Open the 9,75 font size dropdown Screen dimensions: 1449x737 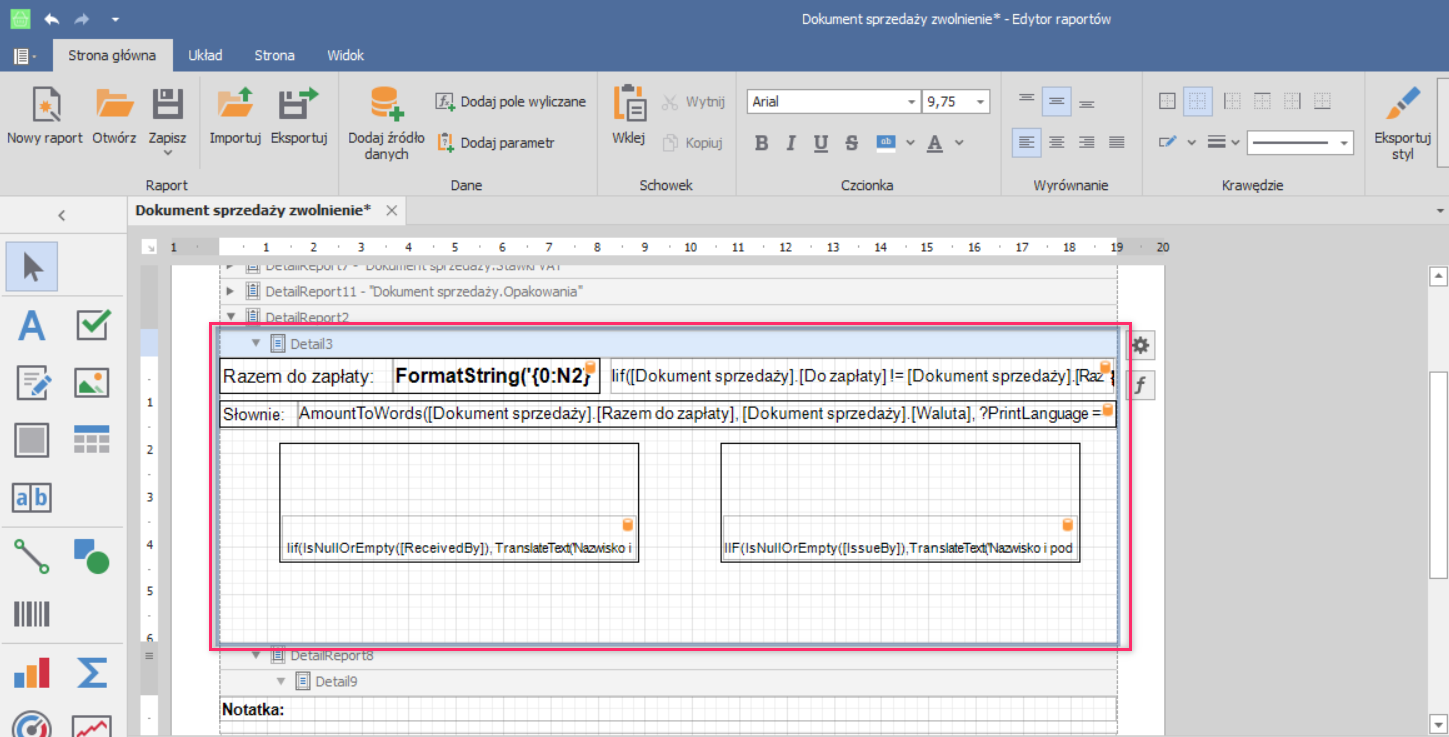pos(980,102)
